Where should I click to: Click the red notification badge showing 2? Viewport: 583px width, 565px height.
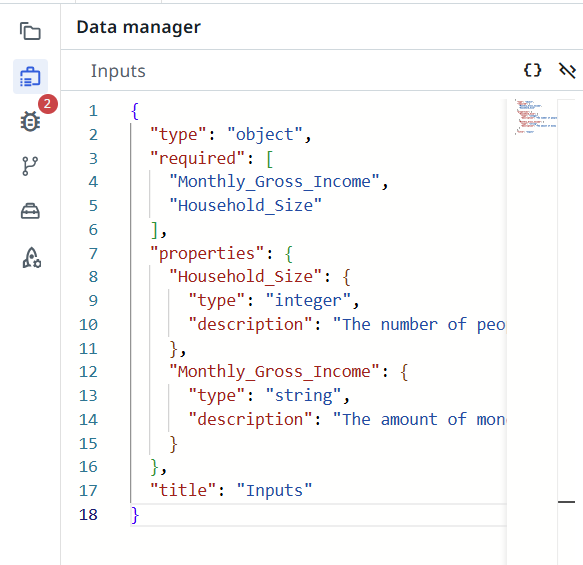48,104
